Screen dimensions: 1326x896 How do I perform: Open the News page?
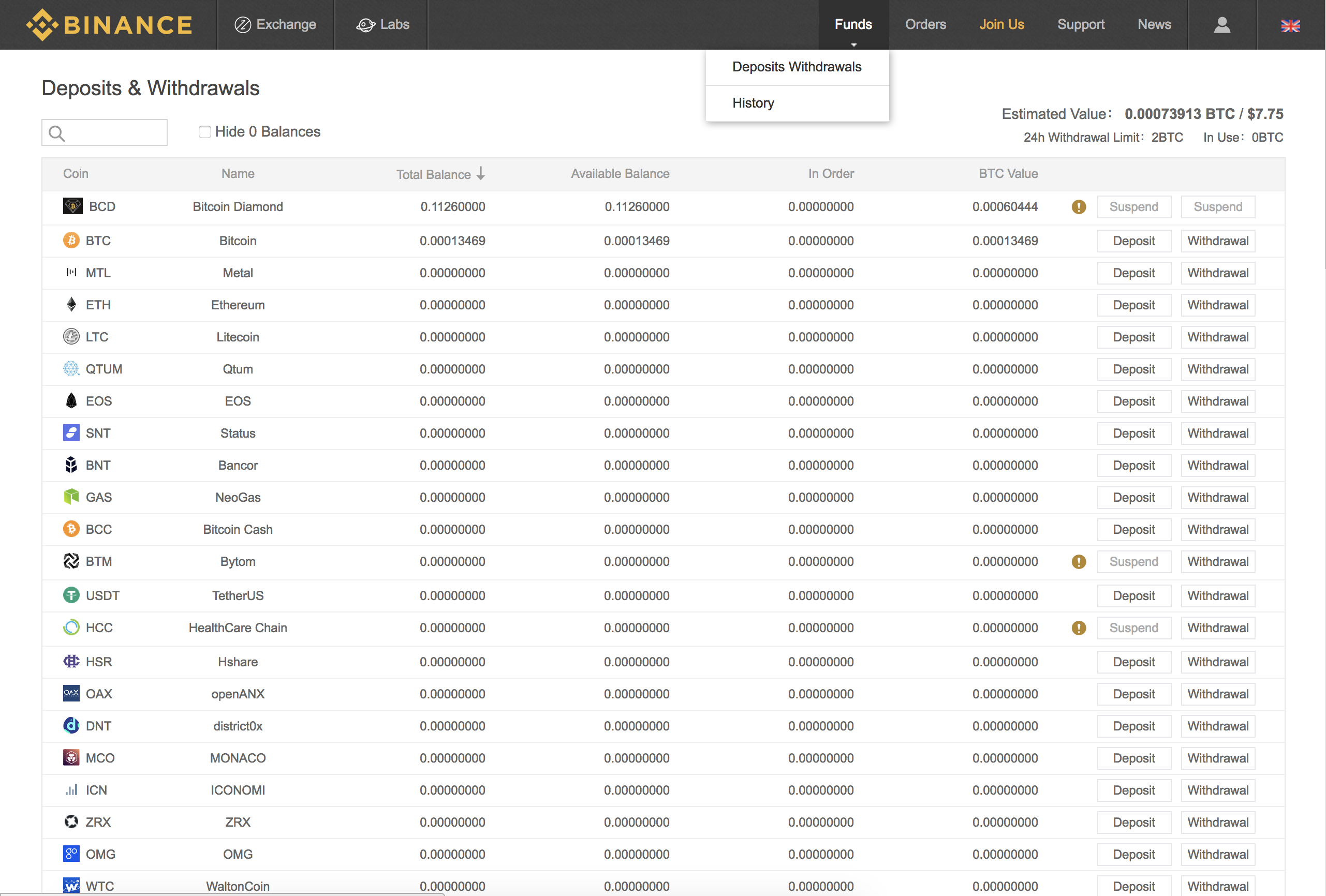pyautogui.click(x=1154, y=24)
